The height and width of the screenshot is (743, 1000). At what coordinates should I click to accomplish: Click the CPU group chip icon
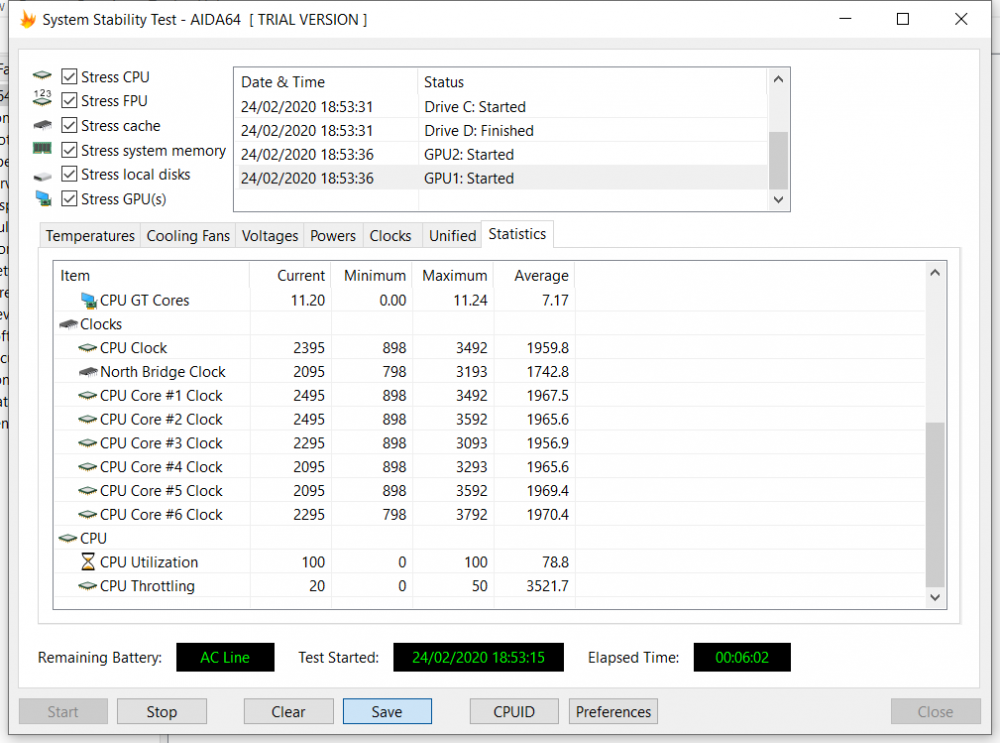68,538
